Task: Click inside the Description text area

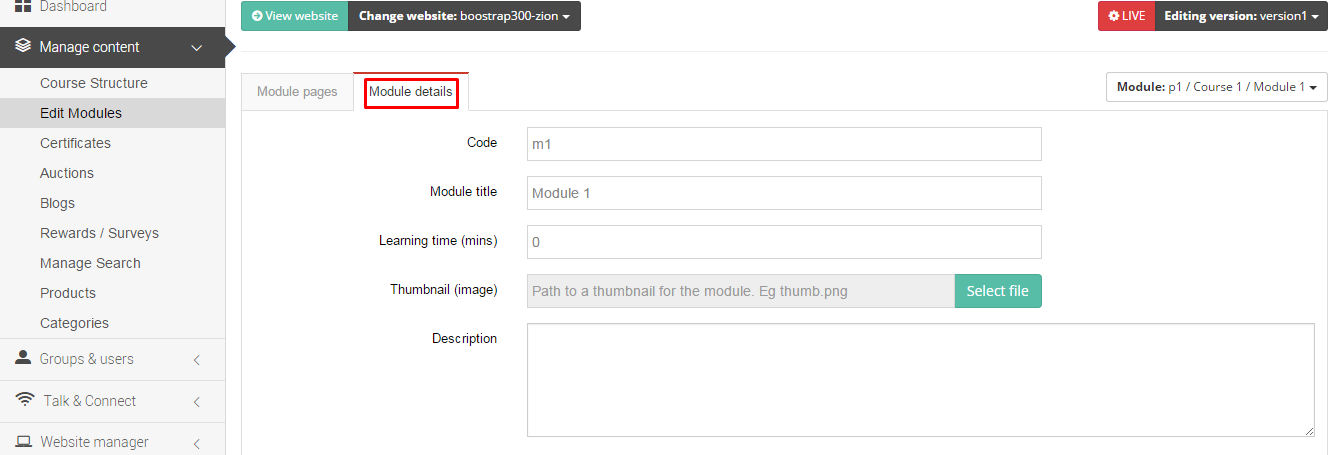Action: coord(920,380)
